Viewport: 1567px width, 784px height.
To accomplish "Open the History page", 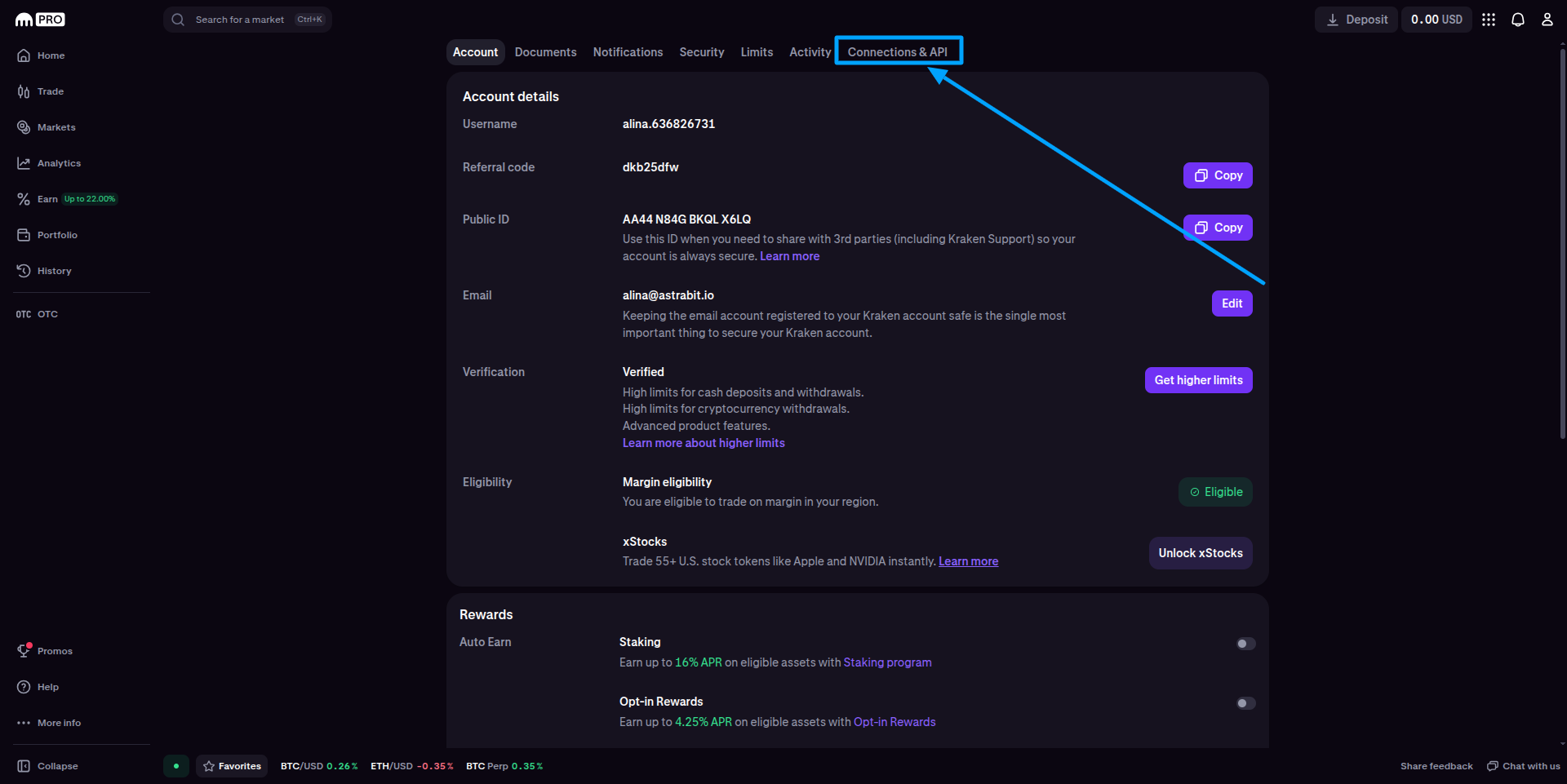I will (x=44, y=271).
